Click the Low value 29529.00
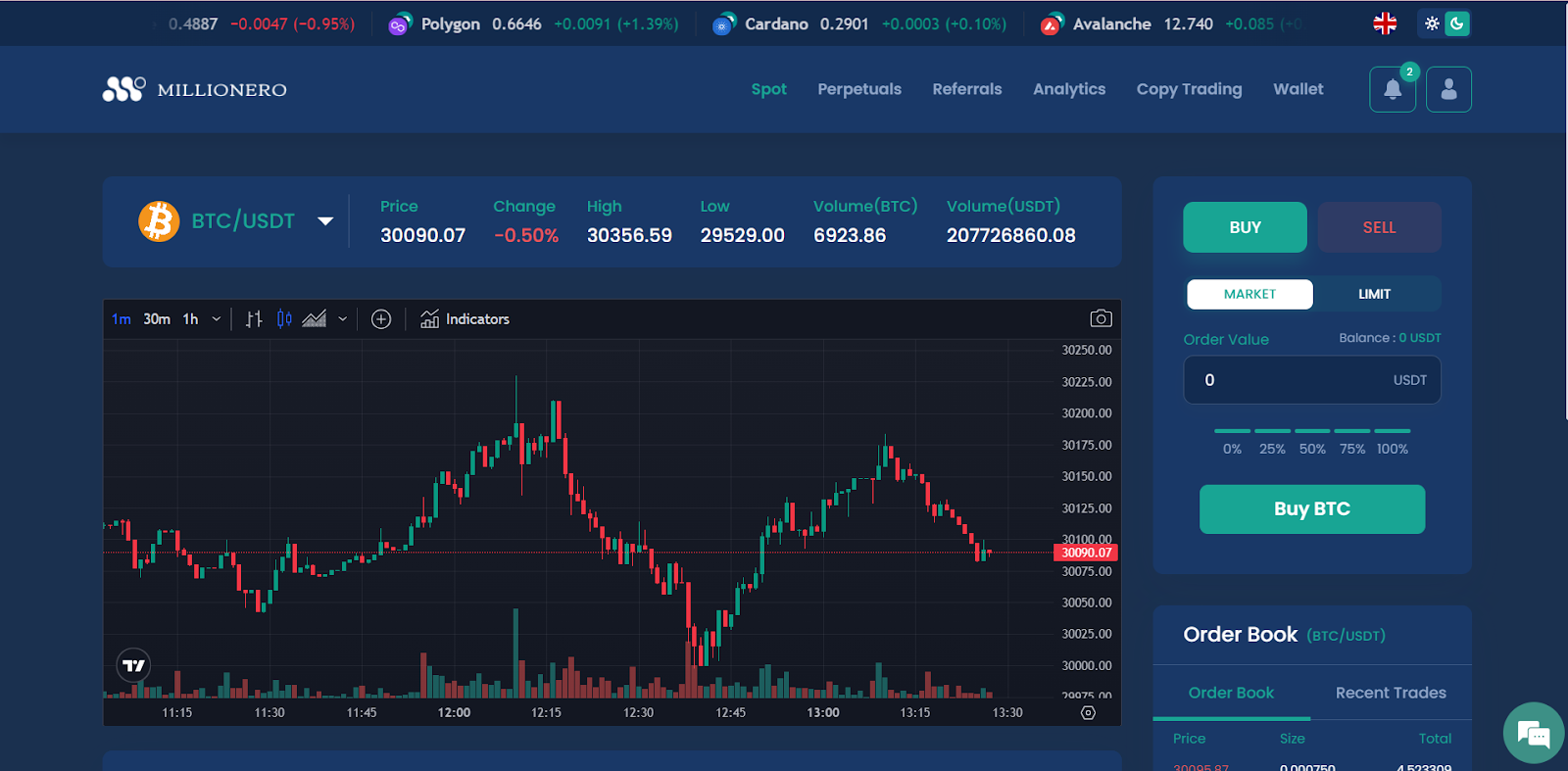Screen dimensions: 1568x771 pos(743,236)
